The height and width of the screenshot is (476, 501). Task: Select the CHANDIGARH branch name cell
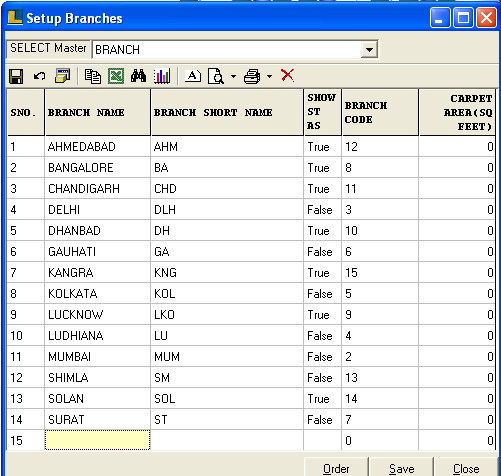point(97,188)
